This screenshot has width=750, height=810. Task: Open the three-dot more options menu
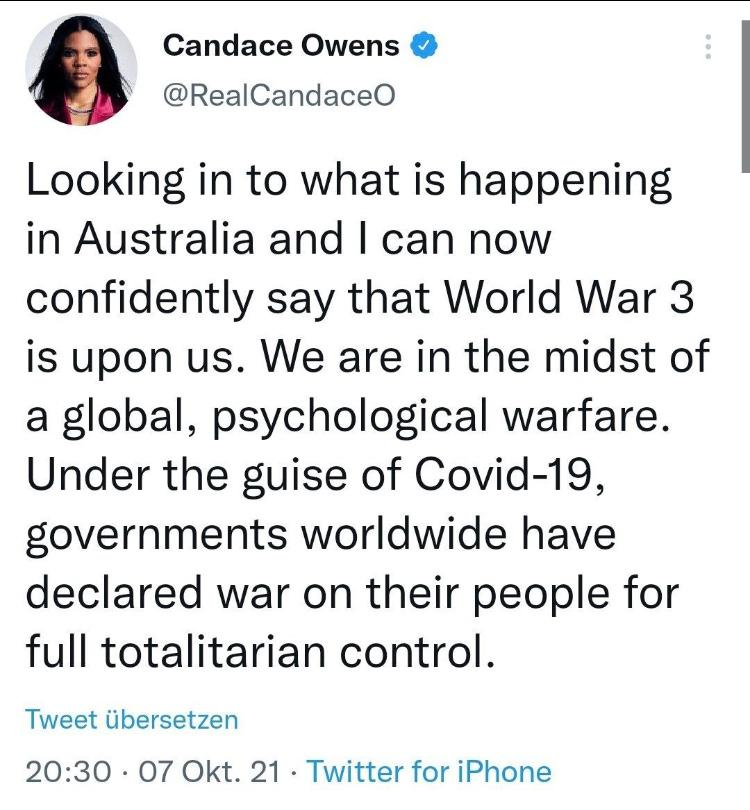(x=708, y=47)
